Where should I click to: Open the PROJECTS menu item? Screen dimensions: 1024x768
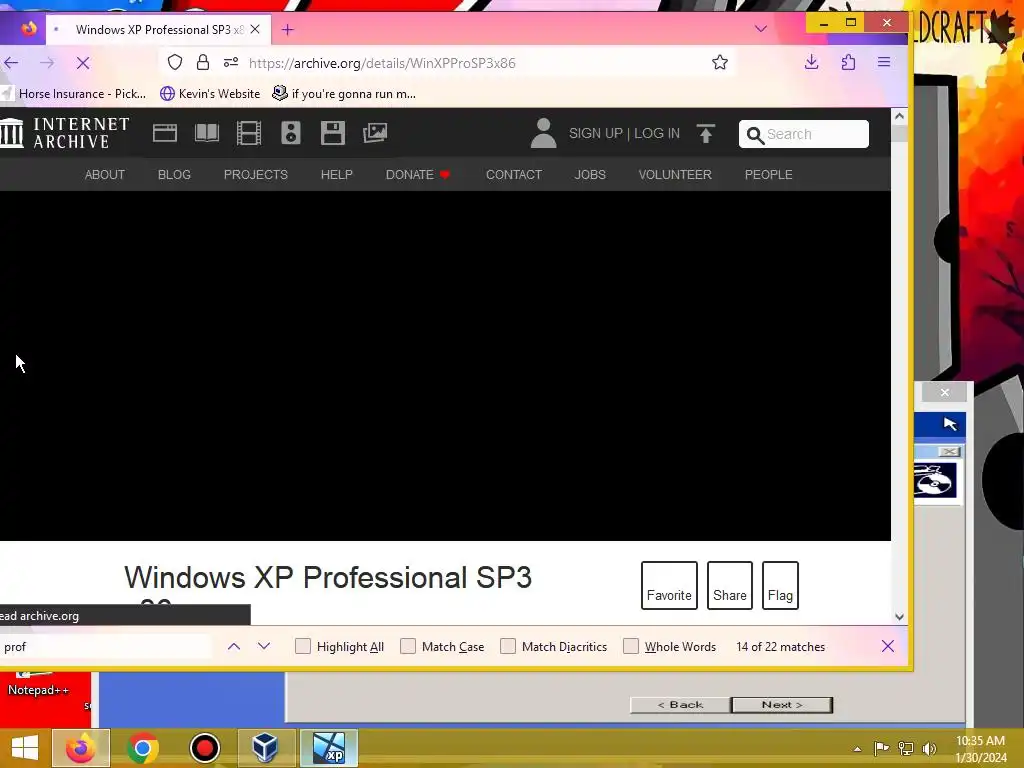click(255, 174)
